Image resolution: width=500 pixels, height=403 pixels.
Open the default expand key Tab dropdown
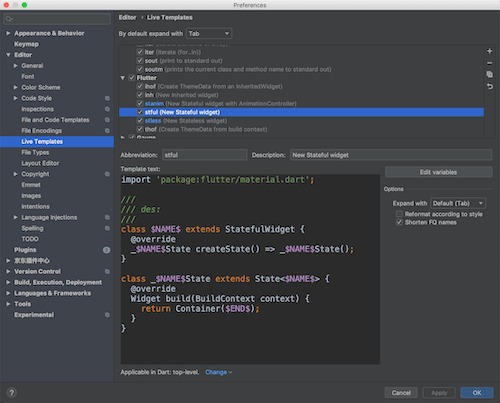[x=209, y=34]
